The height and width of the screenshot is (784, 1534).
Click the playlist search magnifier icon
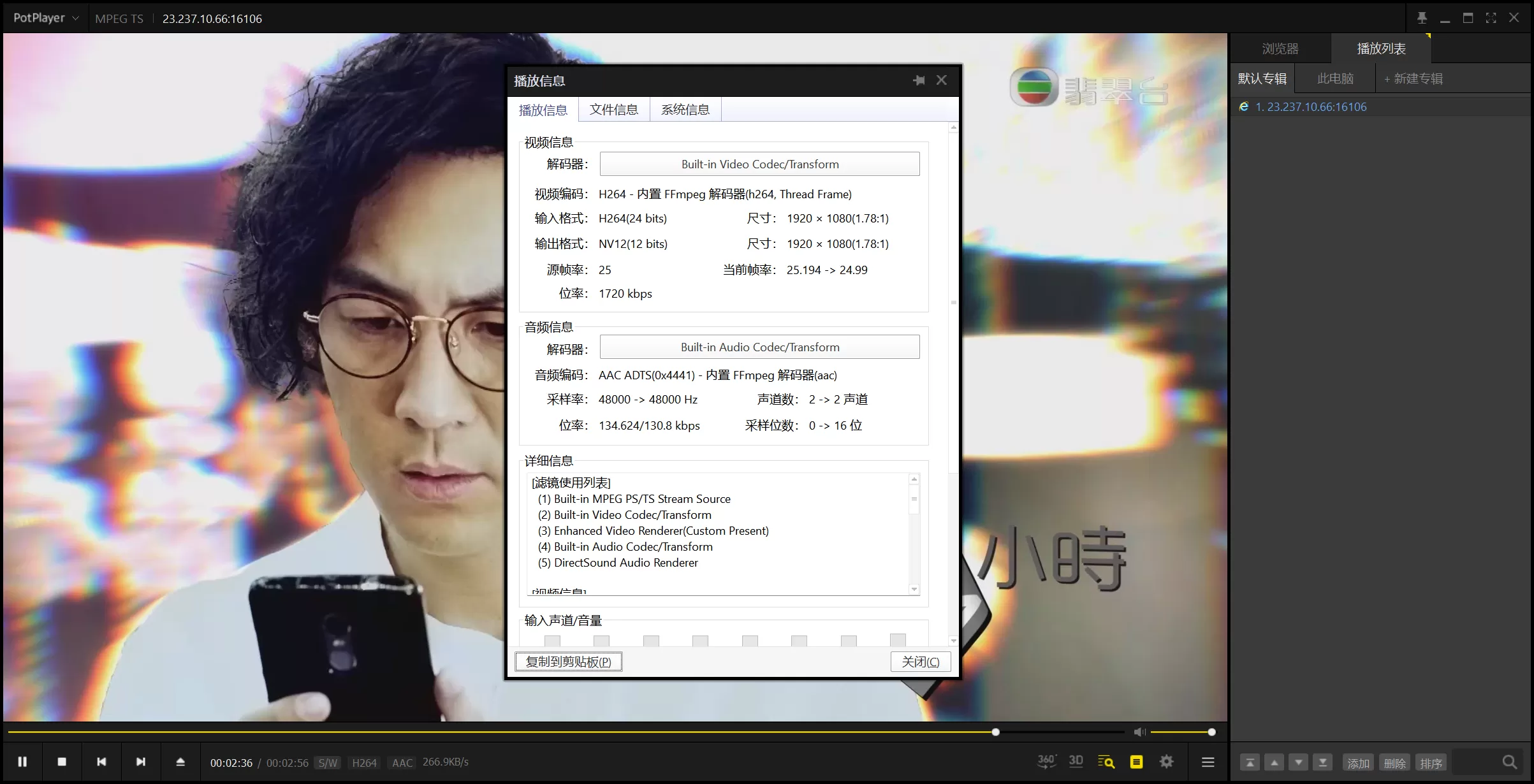pos(1509,762)
